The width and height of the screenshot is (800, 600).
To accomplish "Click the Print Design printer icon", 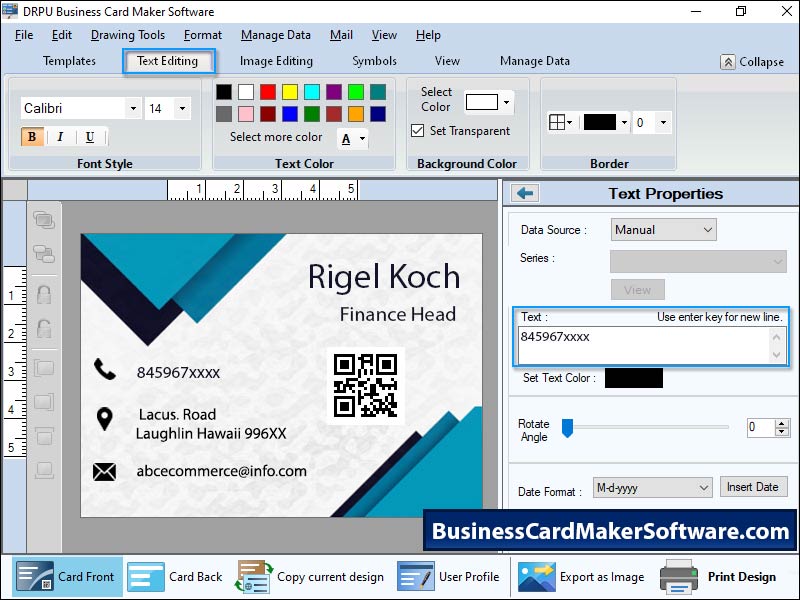I will coord(678,577).
